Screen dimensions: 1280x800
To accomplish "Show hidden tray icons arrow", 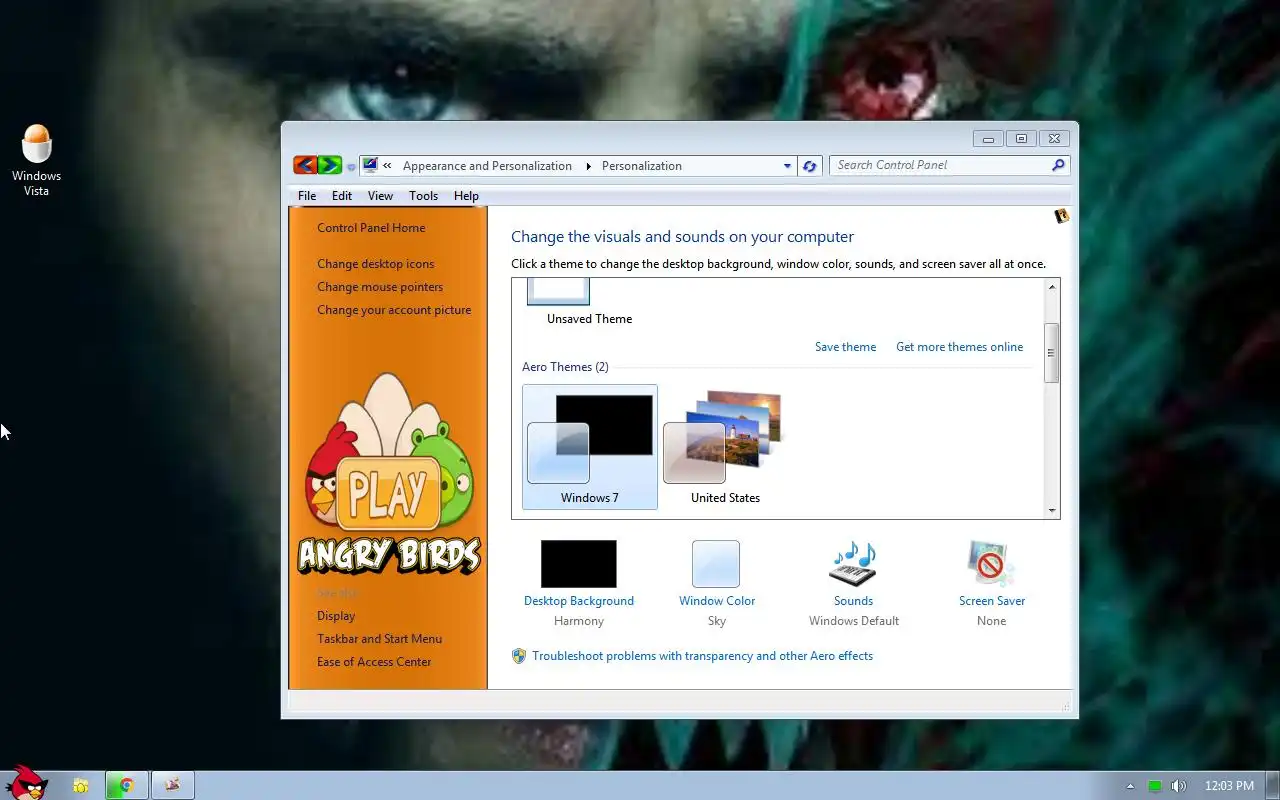I will point(1130,786).
